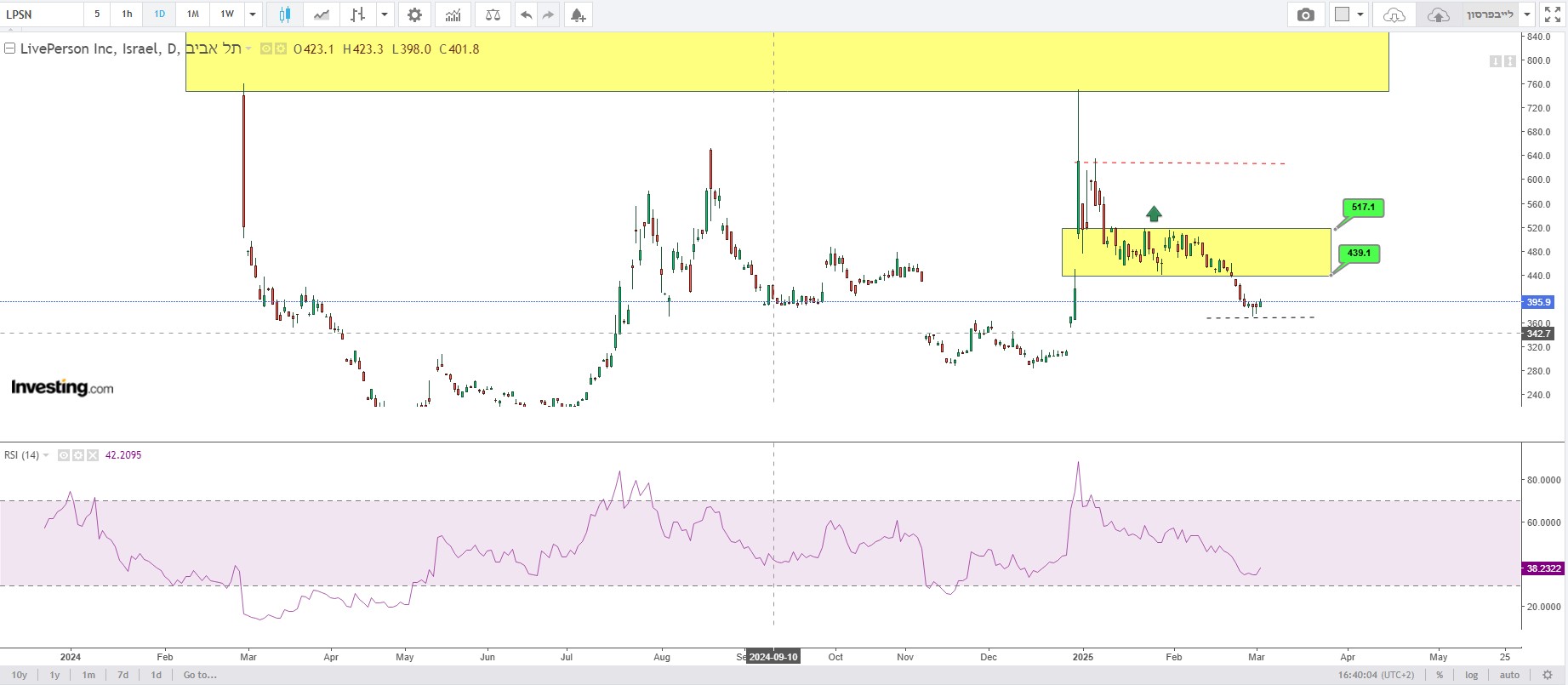Image resolution: width=1568 pixels, height=685 pixels.
Task: Set date range to 10y
Action: [x=19, y=675]
